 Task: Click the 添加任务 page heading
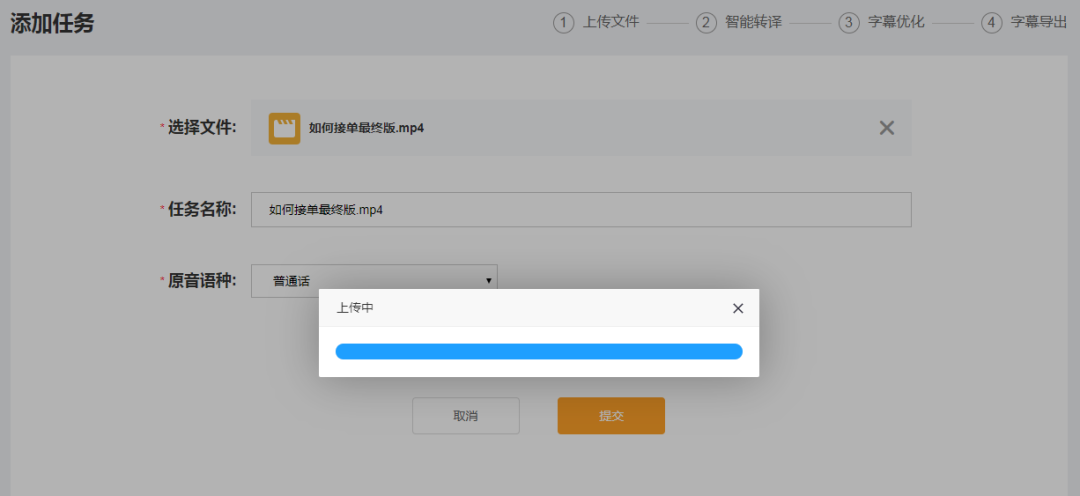(52, 24)
